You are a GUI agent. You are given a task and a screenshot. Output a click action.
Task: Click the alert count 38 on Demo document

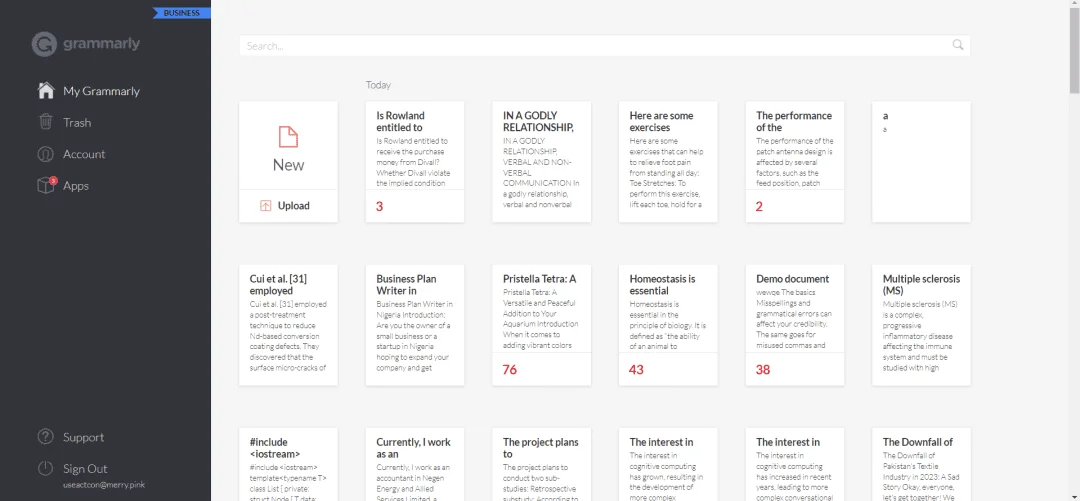(762, 369)
